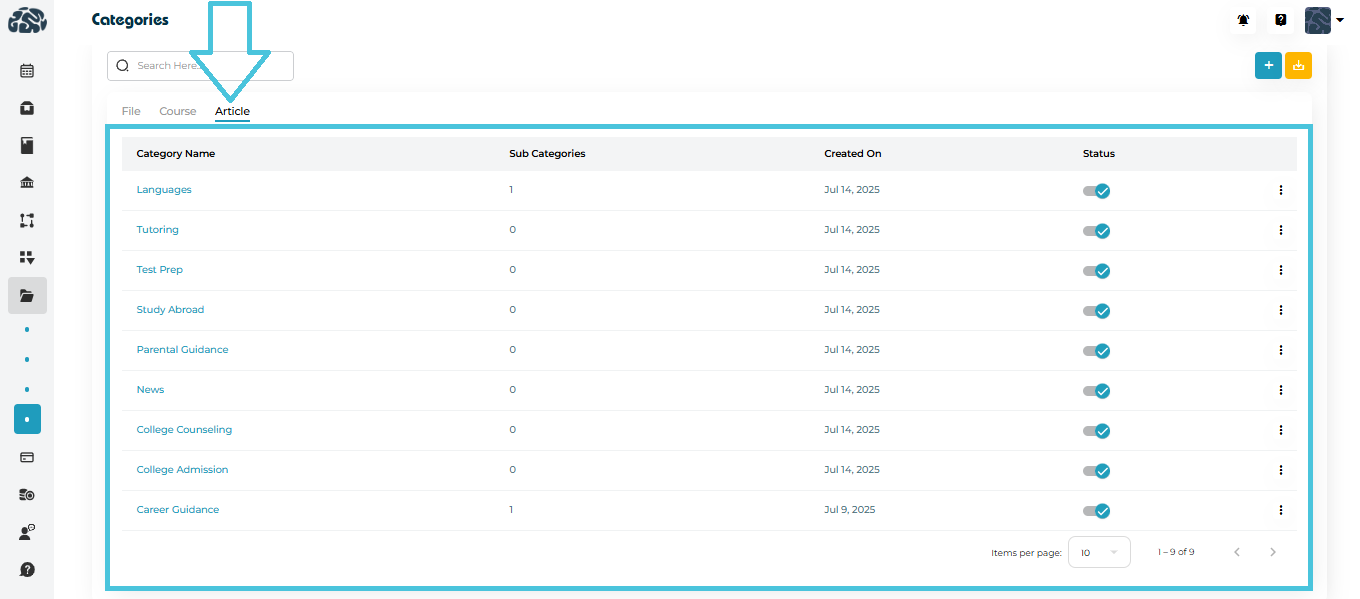Switch to the File tab
Viewport: 1360px width, 599px height.
(131, 111)
